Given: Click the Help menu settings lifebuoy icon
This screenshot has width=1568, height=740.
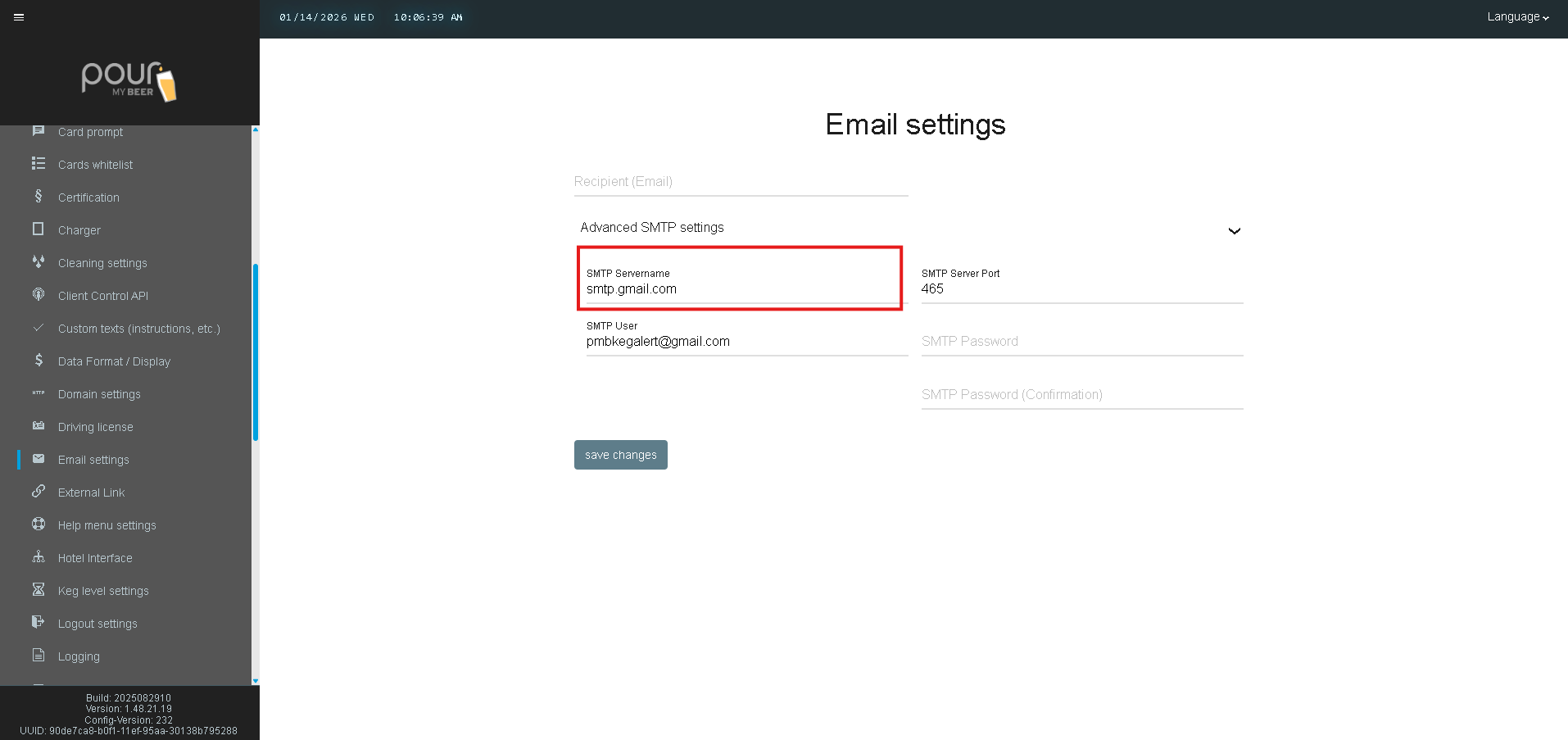Looking at the screenshot, I should (x=39, y=524).
